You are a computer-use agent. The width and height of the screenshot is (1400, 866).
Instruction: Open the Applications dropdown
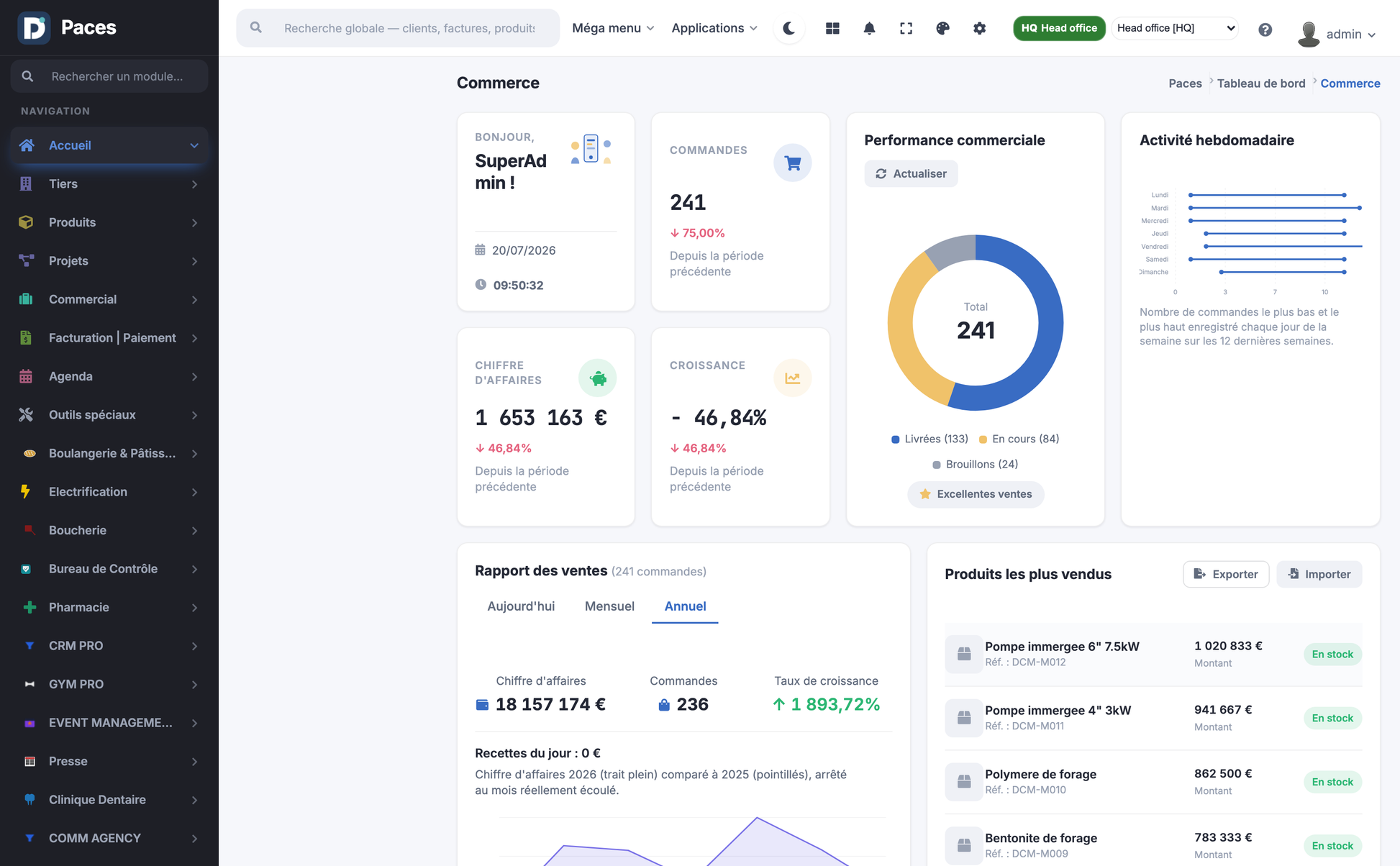(x=714, y=28)
